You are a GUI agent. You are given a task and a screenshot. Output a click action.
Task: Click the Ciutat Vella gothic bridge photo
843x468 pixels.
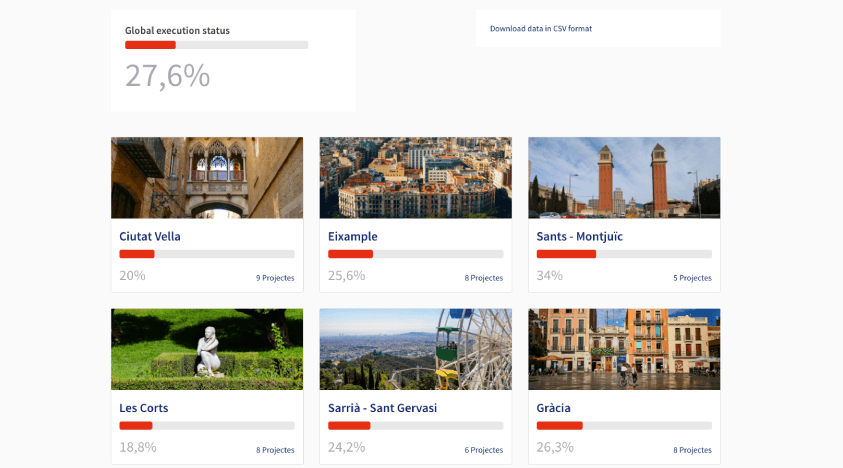pos(207,178)
